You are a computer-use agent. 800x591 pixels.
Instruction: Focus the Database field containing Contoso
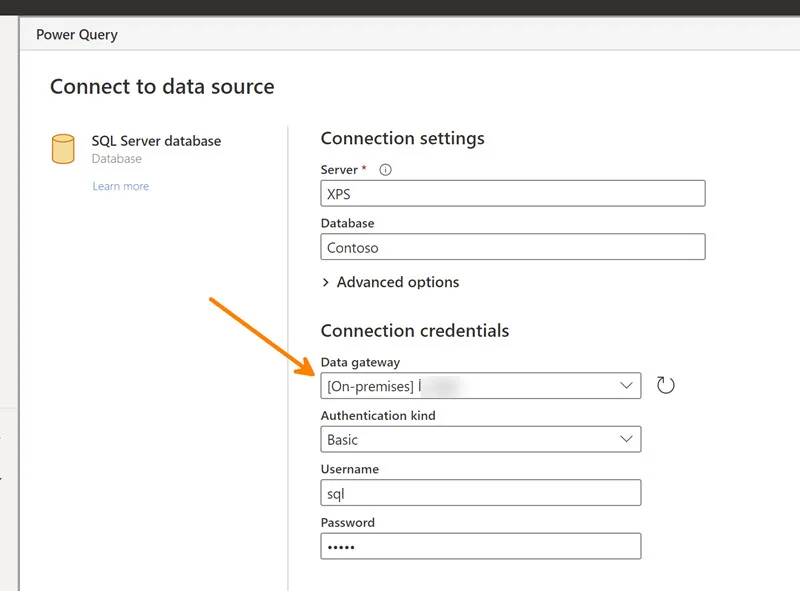513,247
